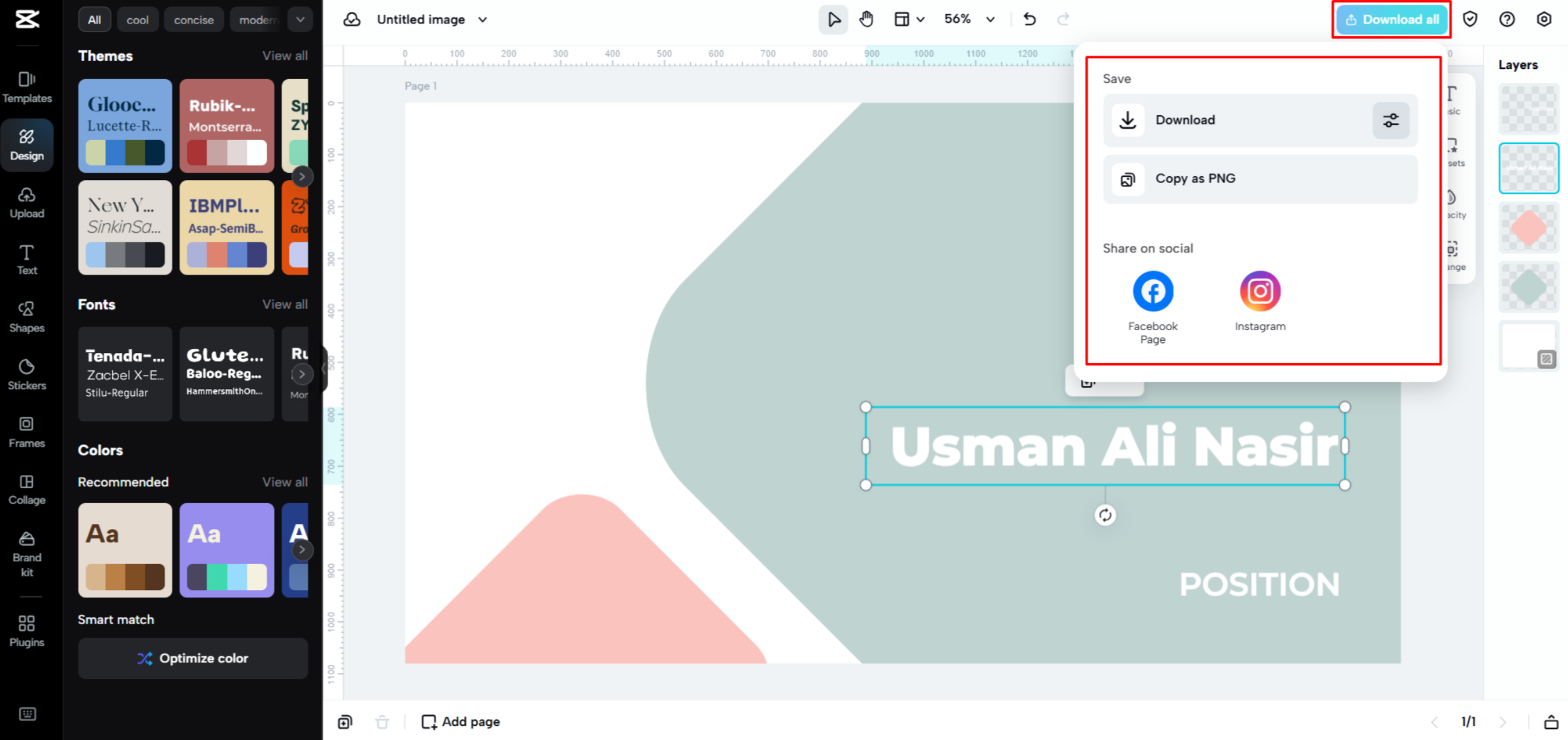
Task: Select the hand pan tool
Action: coord(866,19)
